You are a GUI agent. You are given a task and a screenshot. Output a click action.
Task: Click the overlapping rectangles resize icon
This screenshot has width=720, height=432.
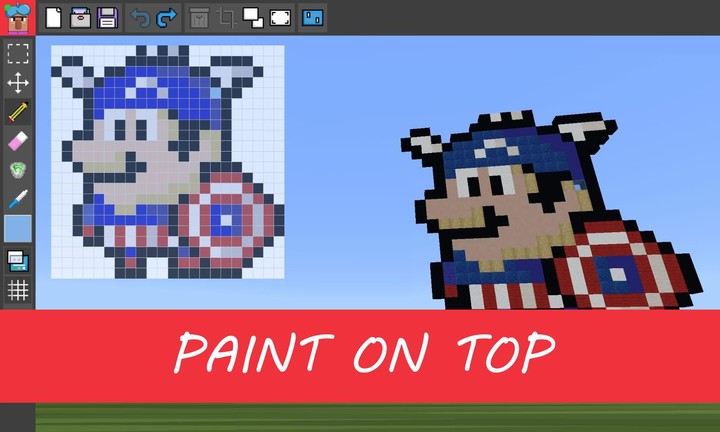tap(253, 18)
